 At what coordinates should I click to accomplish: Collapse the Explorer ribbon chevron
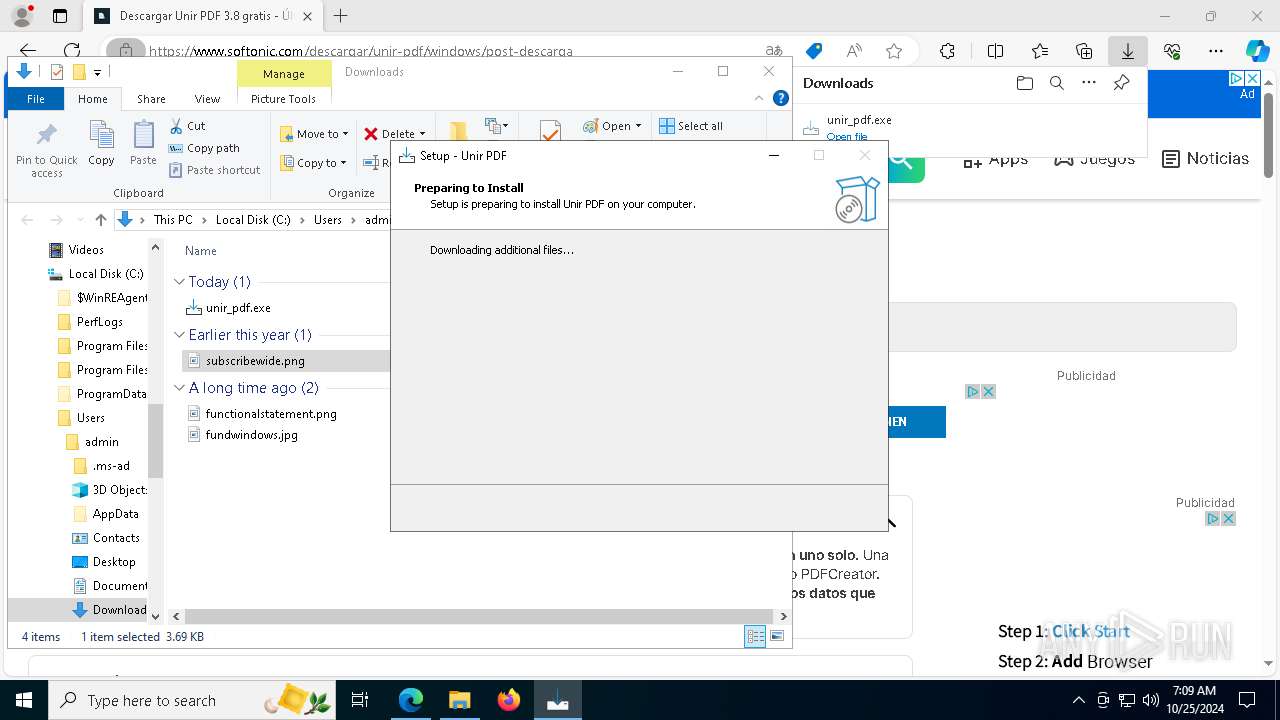tap(759, 98)
